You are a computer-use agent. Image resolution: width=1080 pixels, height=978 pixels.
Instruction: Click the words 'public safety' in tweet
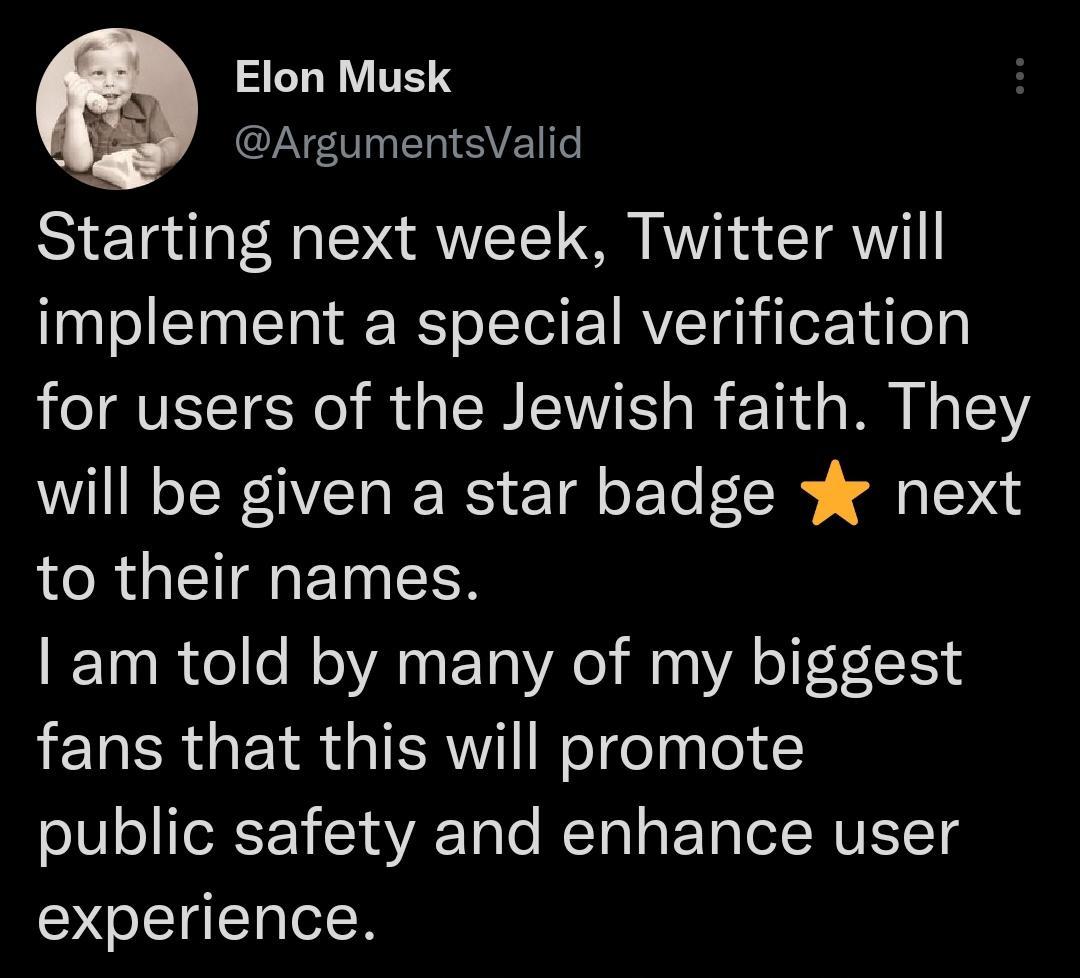(227, 833)
